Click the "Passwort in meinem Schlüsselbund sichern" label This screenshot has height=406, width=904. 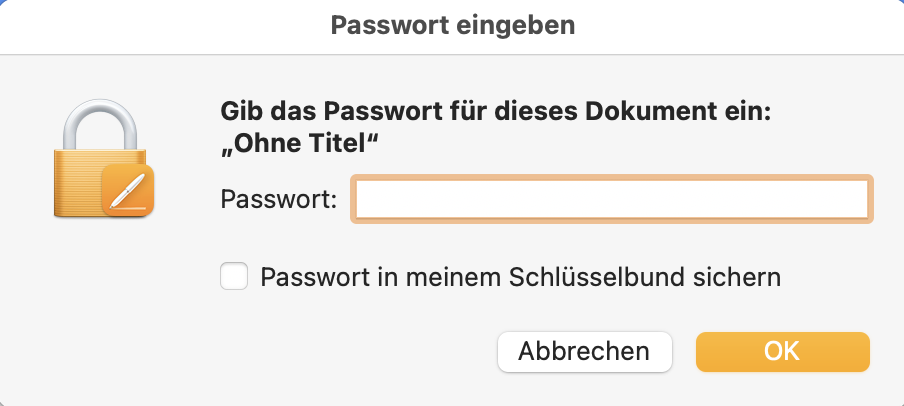pos(520,277)
